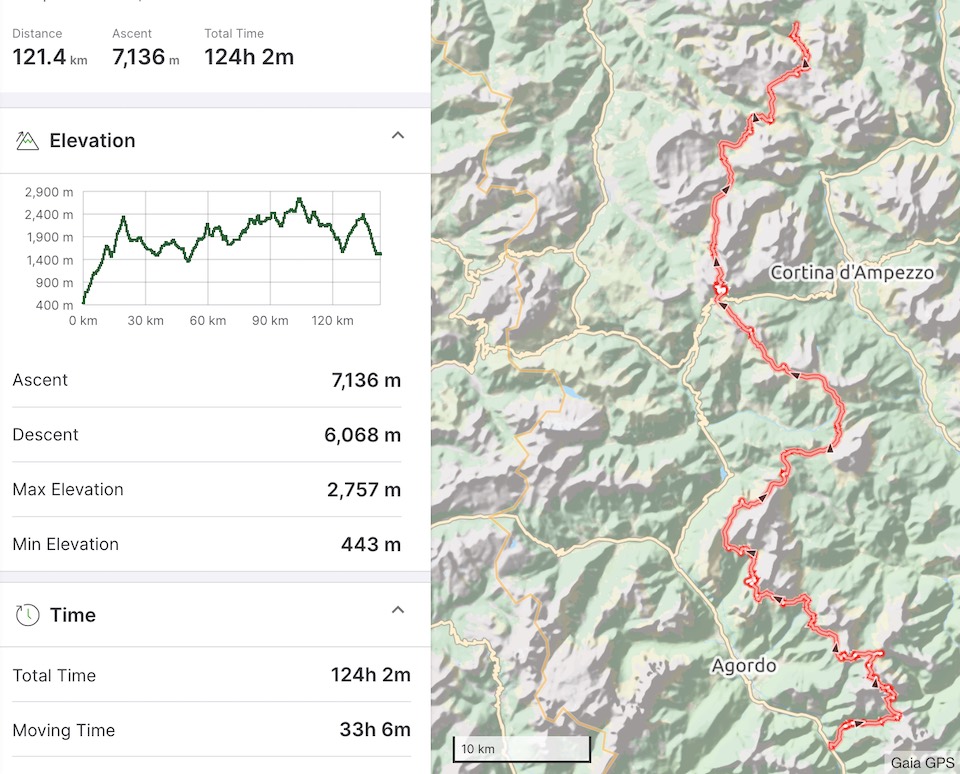This screenshot has width=960, height=774.
Task: Click the white waypoint marker near Cortina
Action: coord(720,288)
